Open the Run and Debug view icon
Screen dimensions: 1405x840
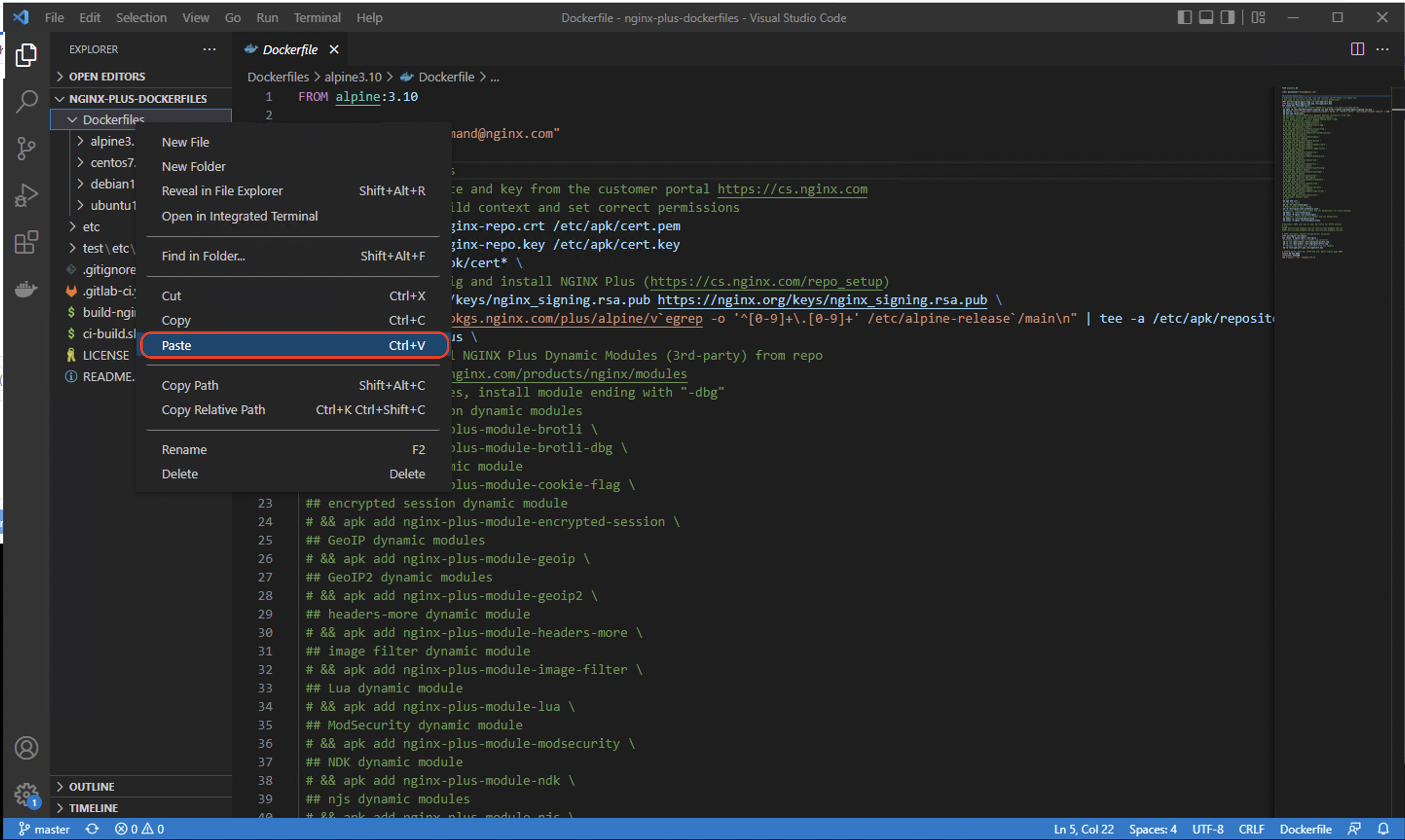(x=26, y=195)
